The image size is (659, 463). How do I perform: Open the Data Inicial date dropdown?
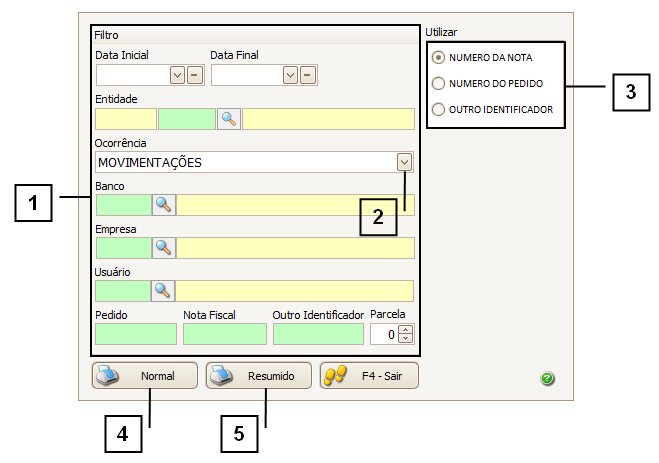[177, 74]
